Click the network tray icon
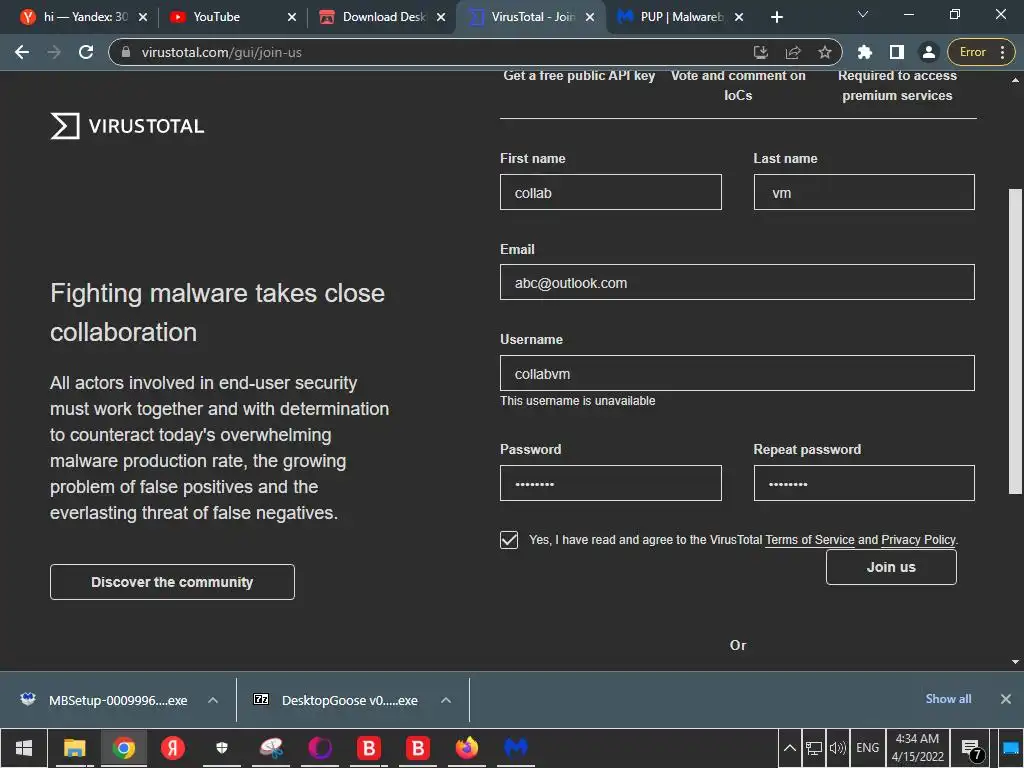 (814, 748)
